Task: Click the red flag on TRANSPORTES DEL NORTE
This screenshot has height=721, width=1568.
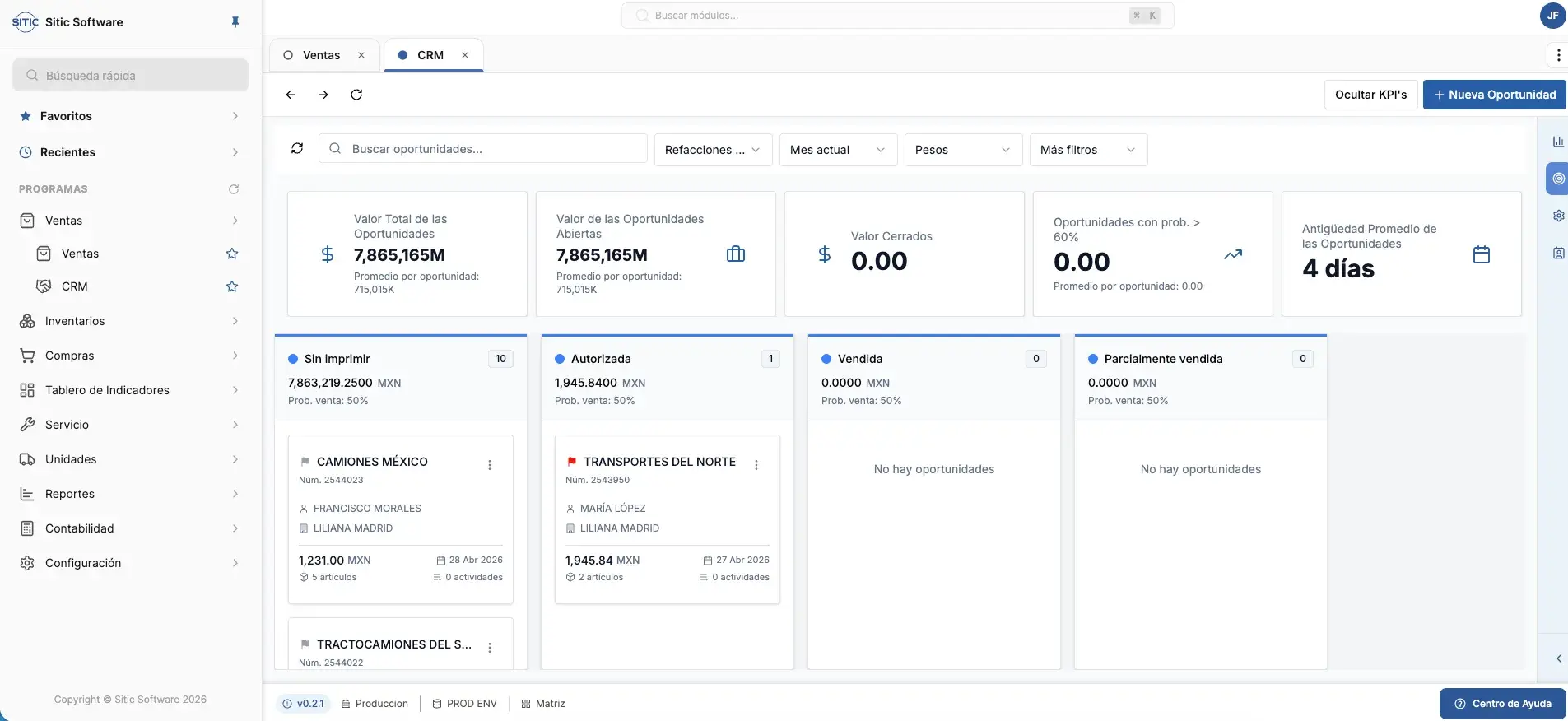Action: pos(571,462)
